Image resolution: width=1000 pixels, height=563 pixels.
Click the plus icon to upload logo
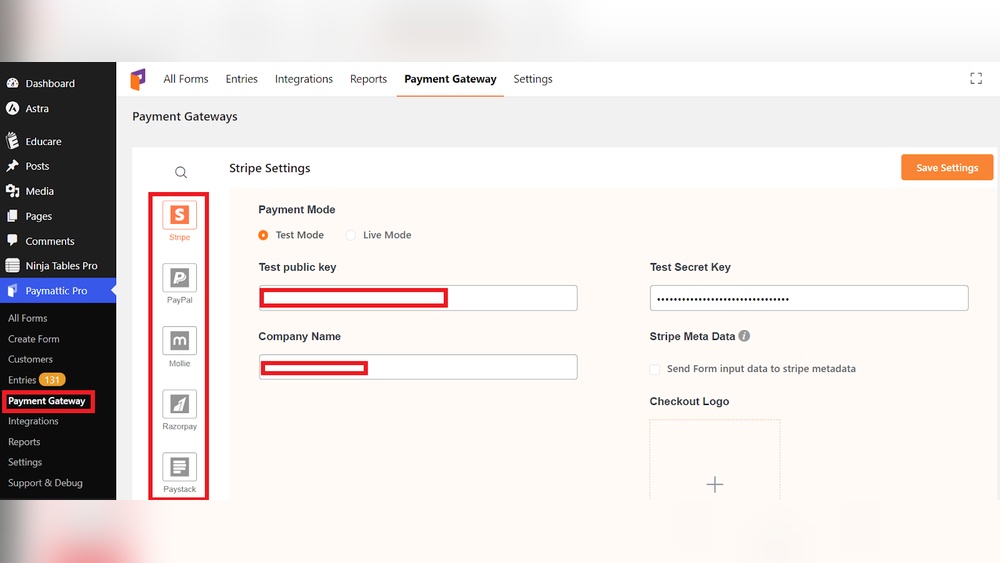(x=715, y=485)
